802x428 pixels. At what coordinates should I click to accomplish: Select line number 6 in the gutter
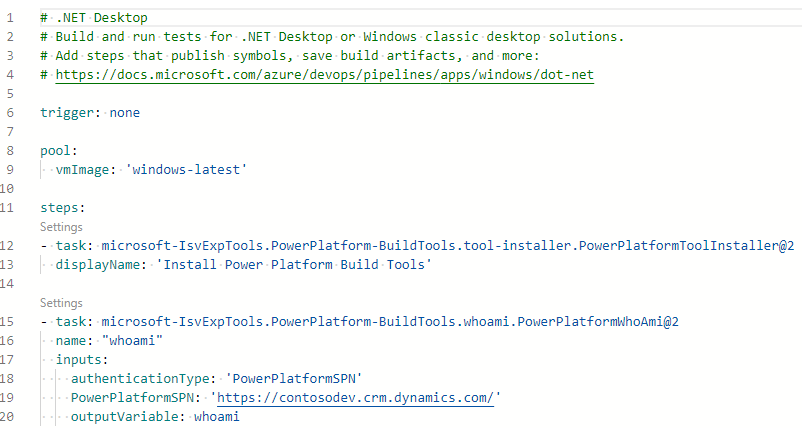tap(9, 112)
